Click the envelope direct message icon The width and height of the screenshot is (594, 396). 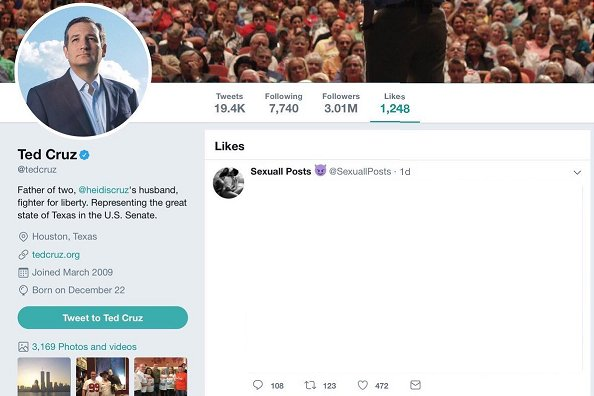click(x=415, y=385)
